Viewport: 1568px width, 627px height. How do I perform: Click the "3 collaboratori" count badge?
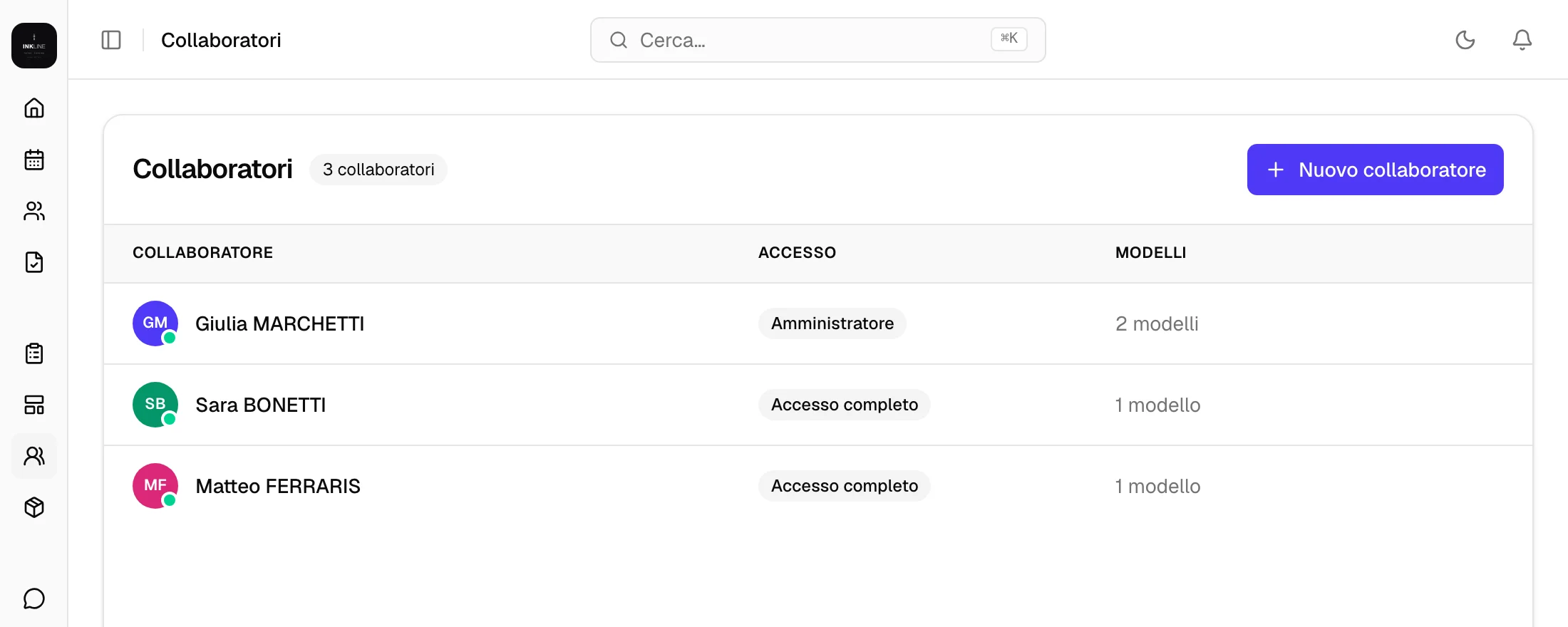378,170
